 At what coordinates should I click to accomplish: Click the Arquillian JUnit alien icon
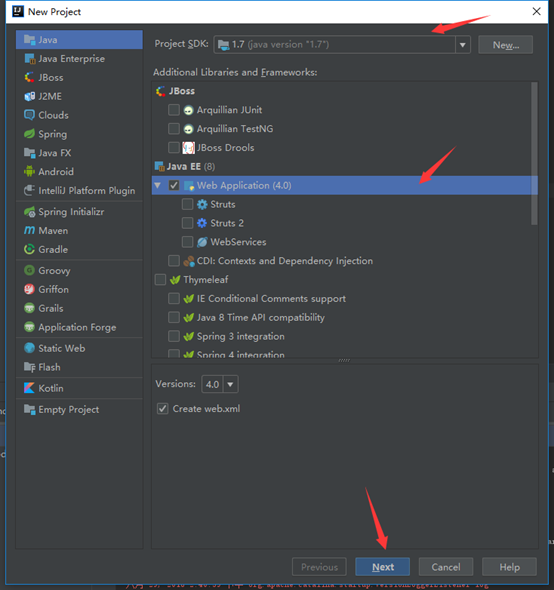point(188,110)
